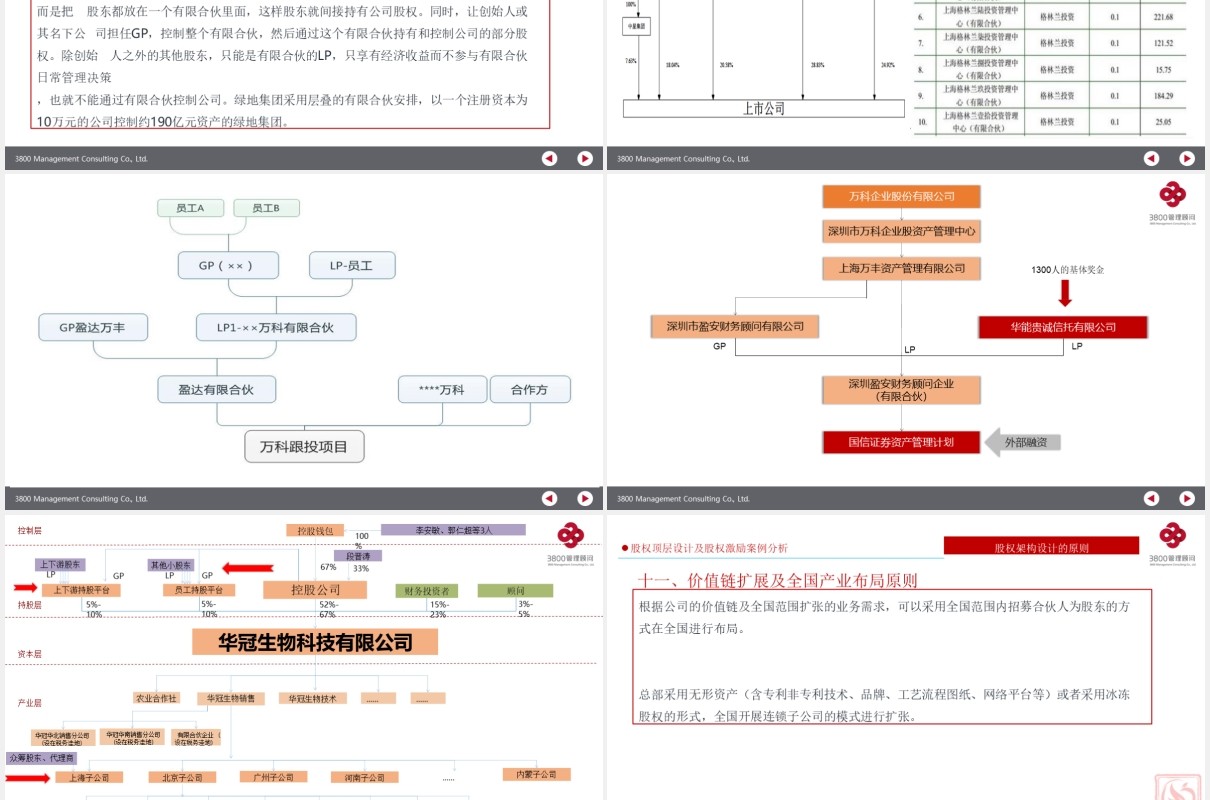This screenshot has width=1210, height=800.
Task: Select the 万科跟投项目 box
Action: [x=304, y=446]
